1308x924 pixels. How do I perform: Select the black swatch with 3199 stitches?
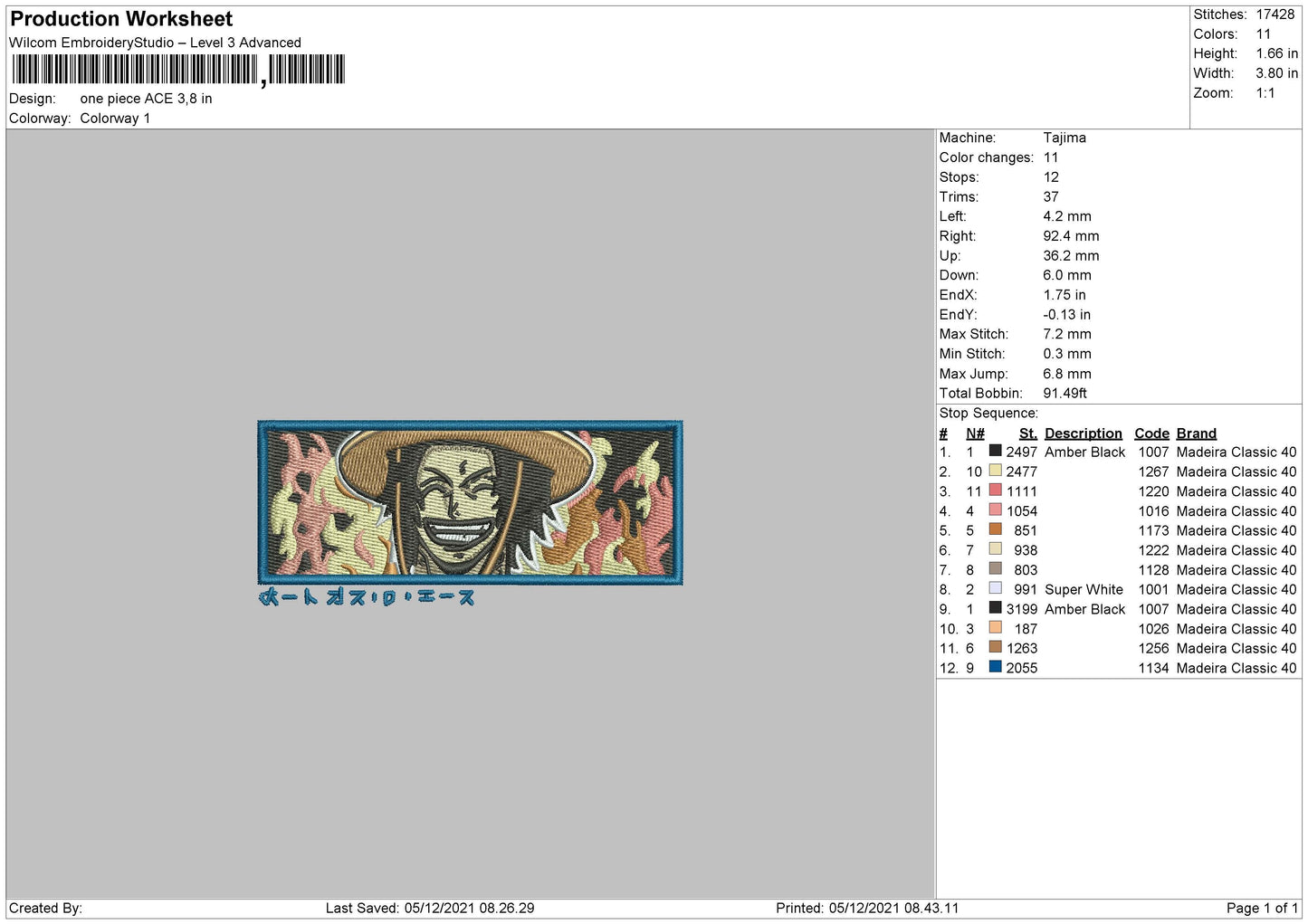(996, 608)
